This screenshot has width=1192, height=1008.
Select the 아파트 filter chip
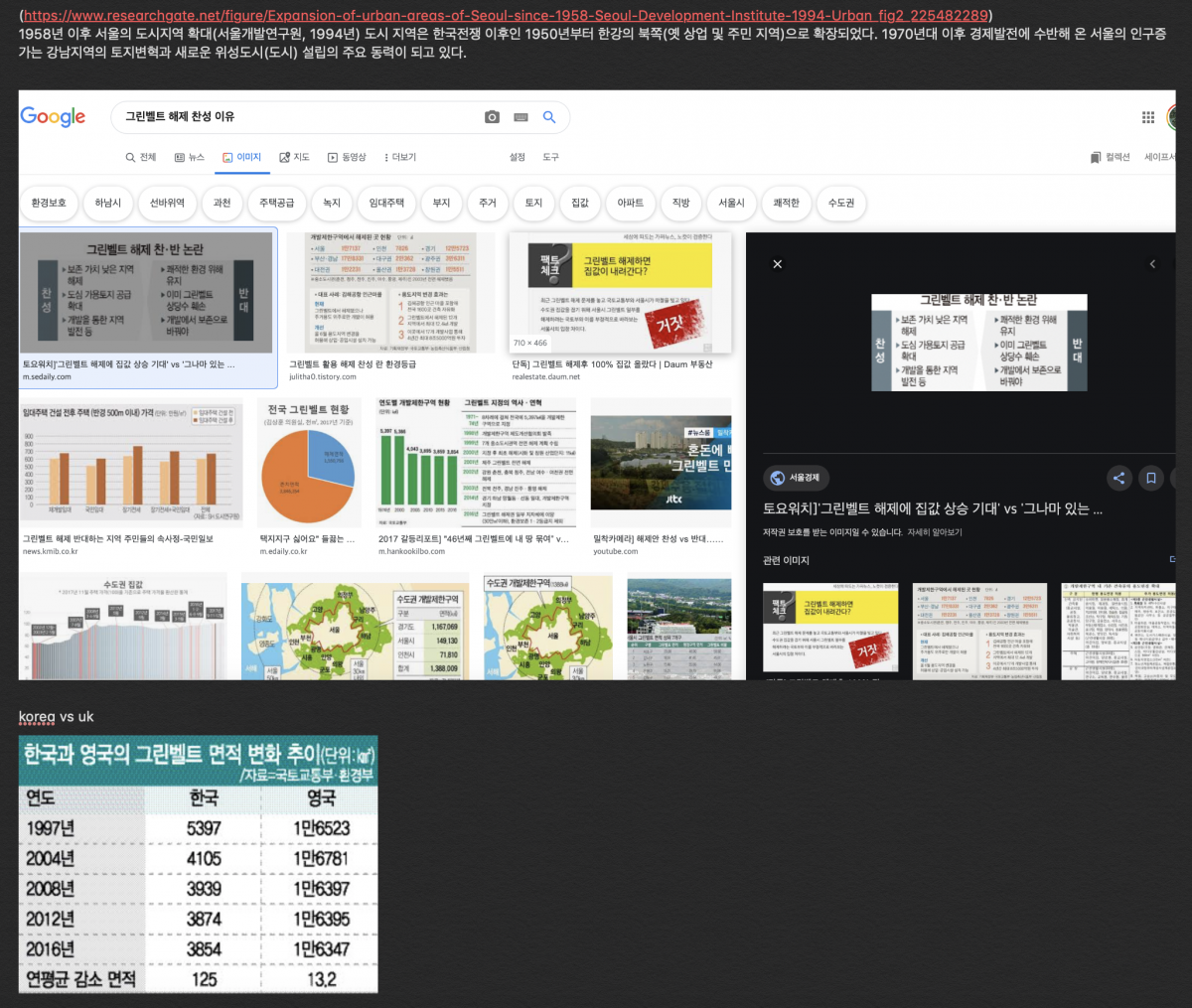[631, 203]
